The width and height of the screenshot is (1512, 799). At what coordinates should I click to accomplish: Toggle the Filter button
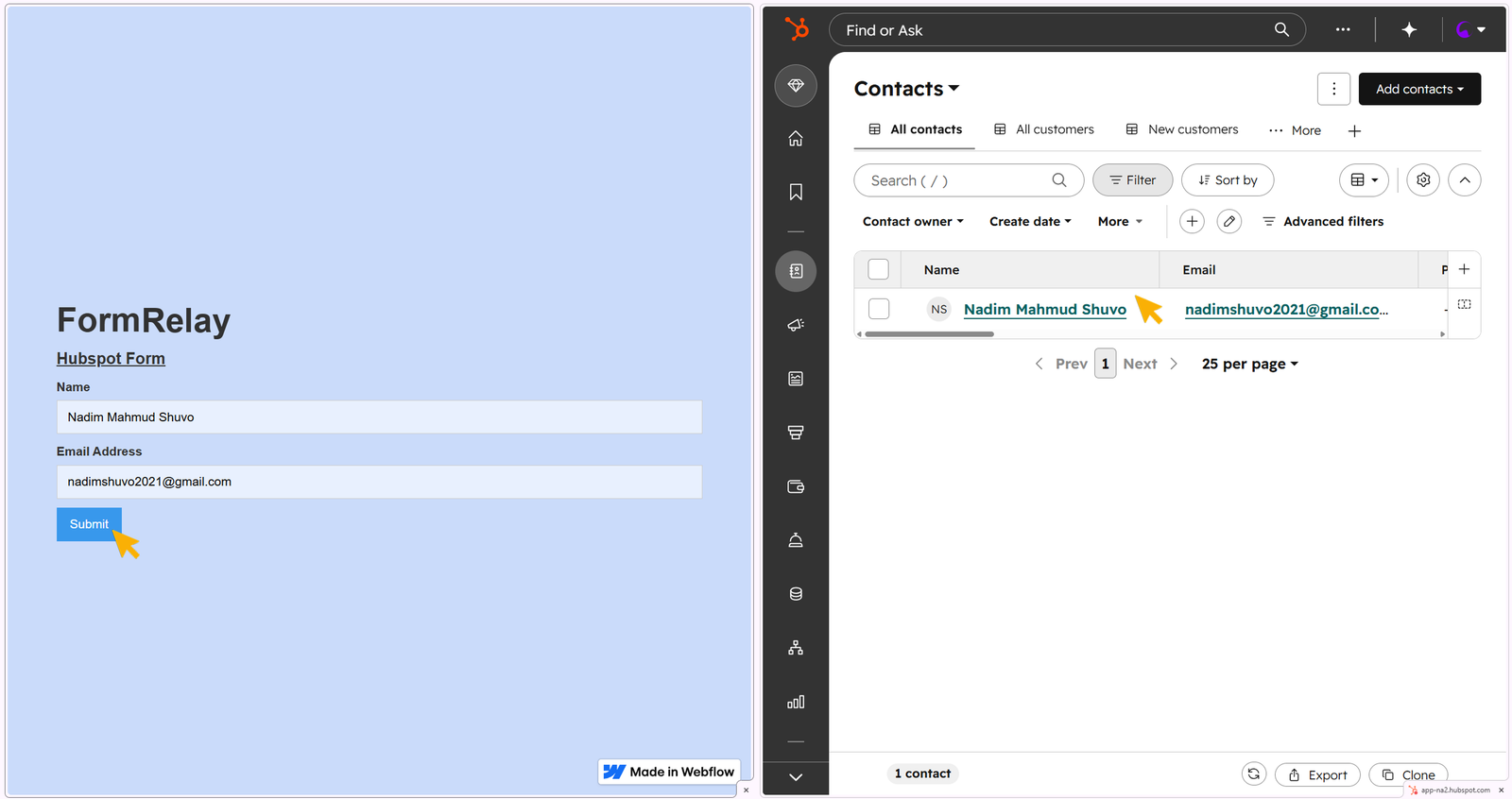point(1132,180)
